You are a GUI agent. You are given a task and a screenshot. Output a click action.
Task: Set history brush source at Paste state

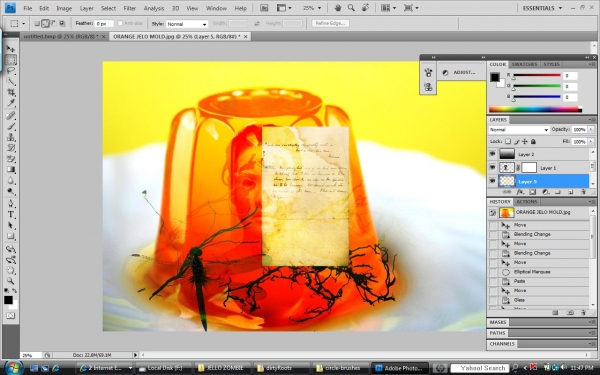[x=493, y=281]
